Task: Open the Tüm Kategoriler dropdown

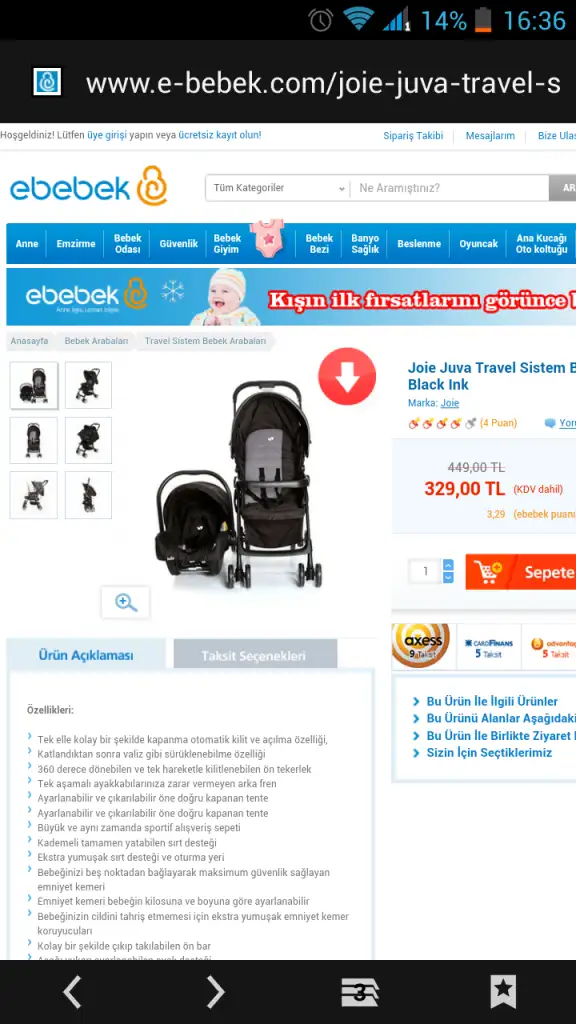Action: [x=278, y=188]
